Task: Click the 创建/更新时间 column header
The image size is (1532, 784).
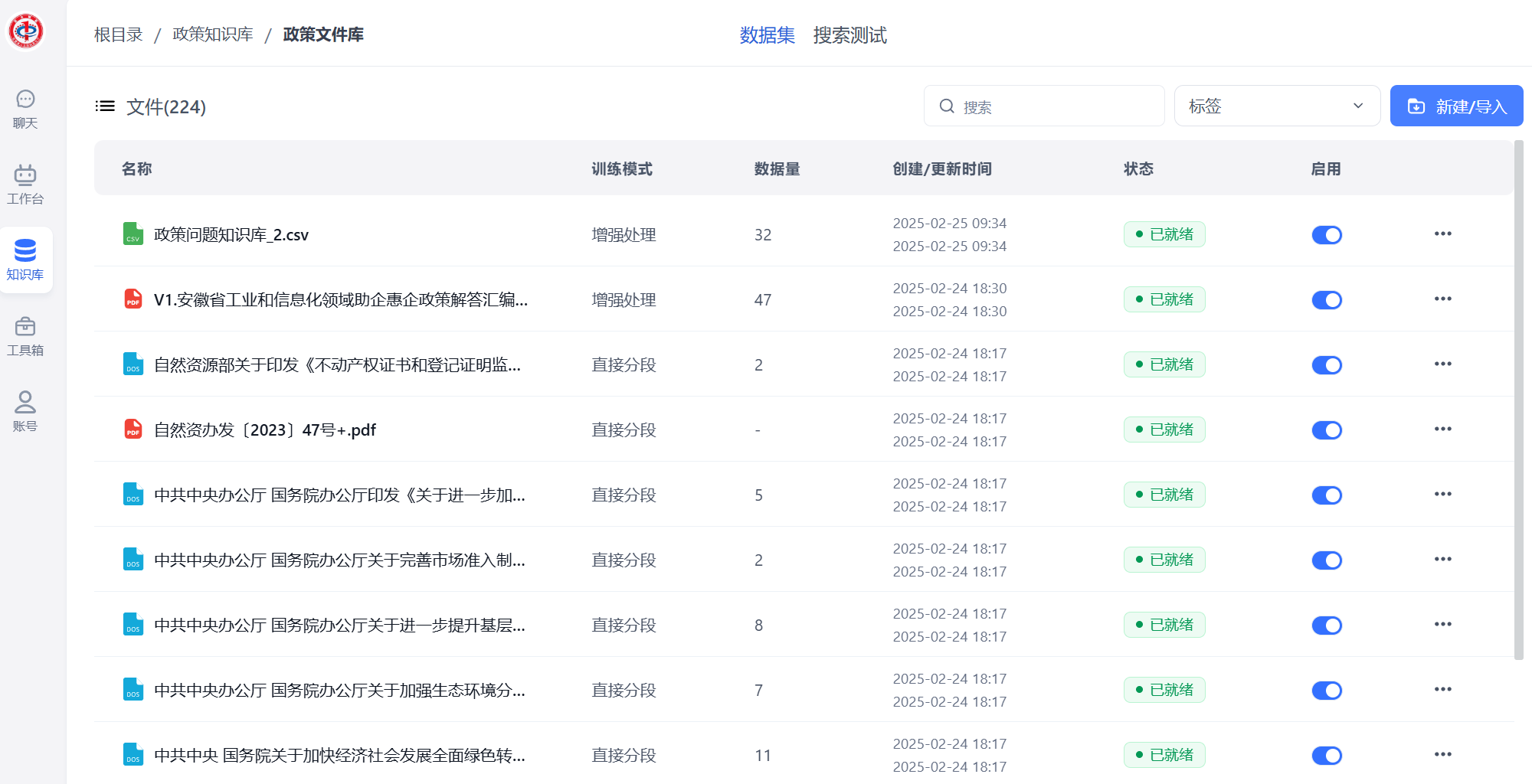Action: (x=942, y=168)
